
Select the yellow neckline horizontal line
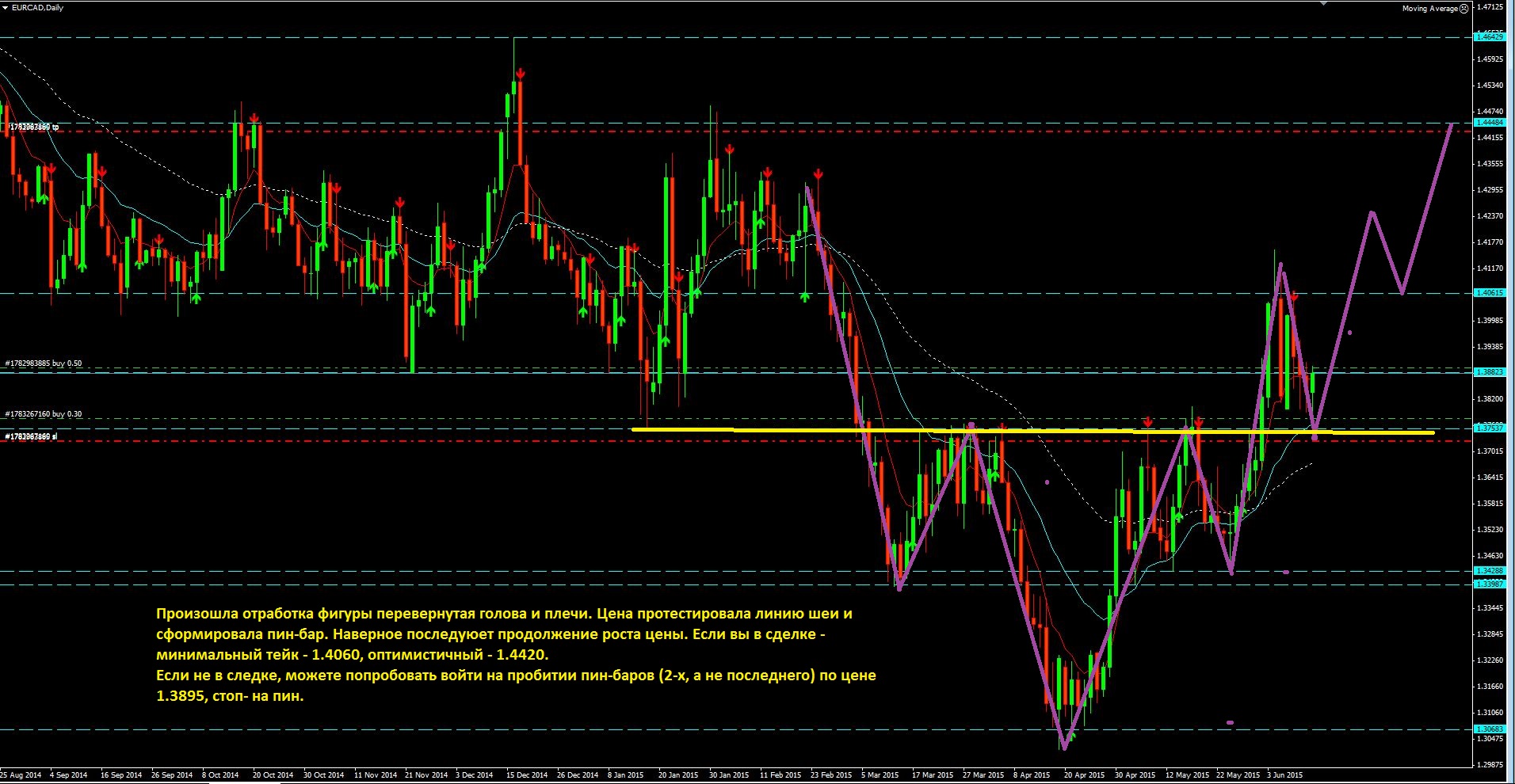(1033, 431)
